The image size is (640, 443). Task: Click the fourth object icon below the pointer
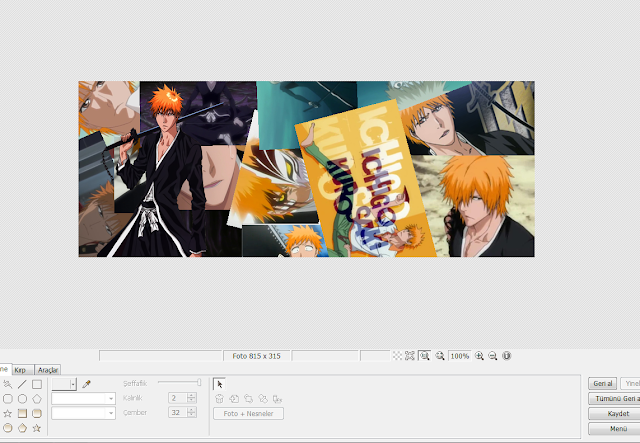point(263,399)
